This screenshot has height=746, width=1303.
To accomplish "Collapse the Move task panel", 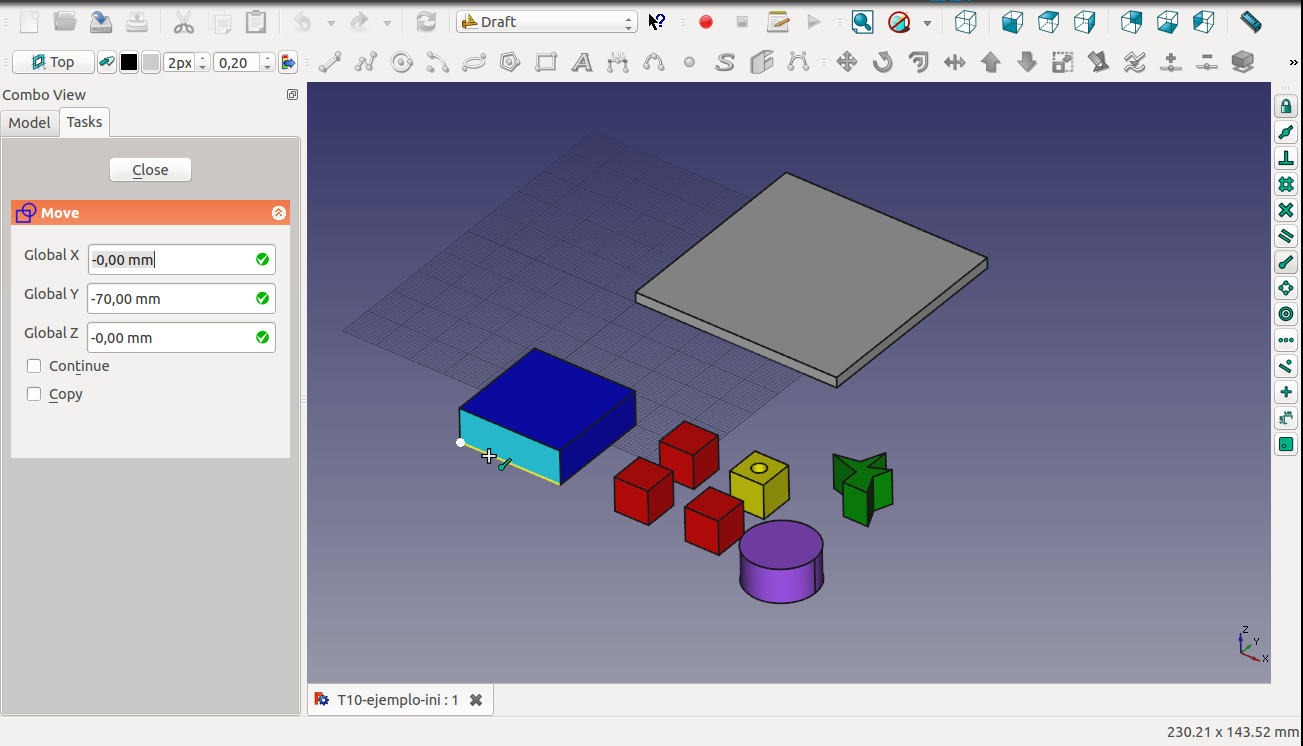I will tap(279, 213).
